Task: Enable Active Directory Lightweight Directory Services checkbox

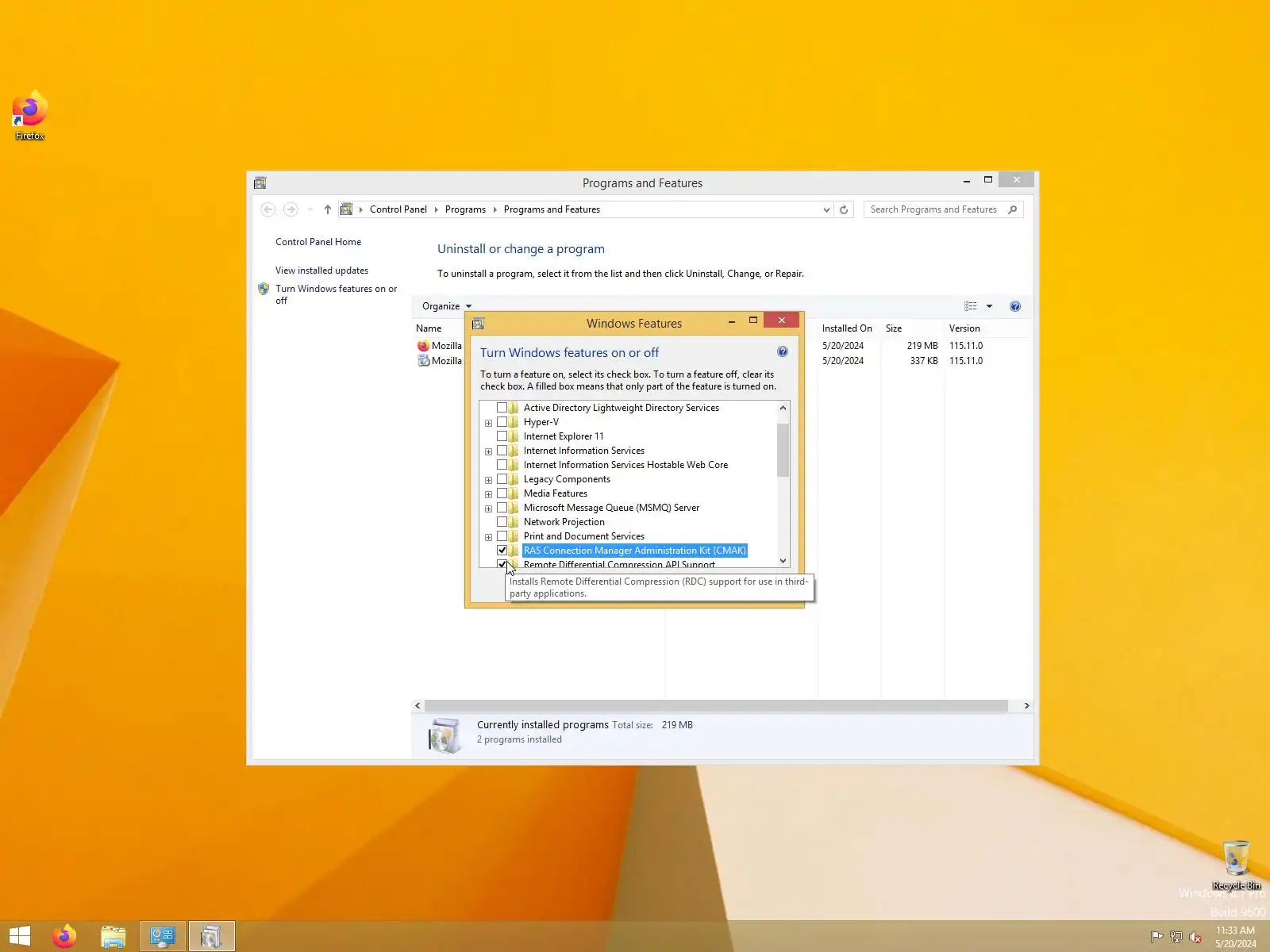Action: (x=502, y=408)
